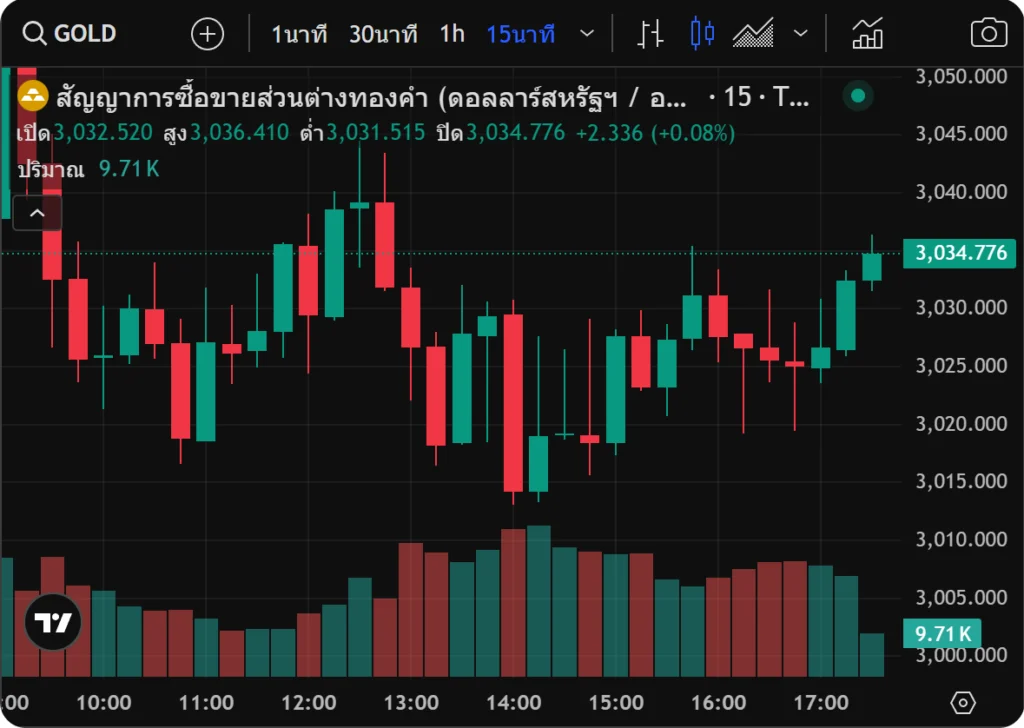This screenshot has width=1024, height=728.
Task: Select the 15นาที timeframe button
Action: 520,34
